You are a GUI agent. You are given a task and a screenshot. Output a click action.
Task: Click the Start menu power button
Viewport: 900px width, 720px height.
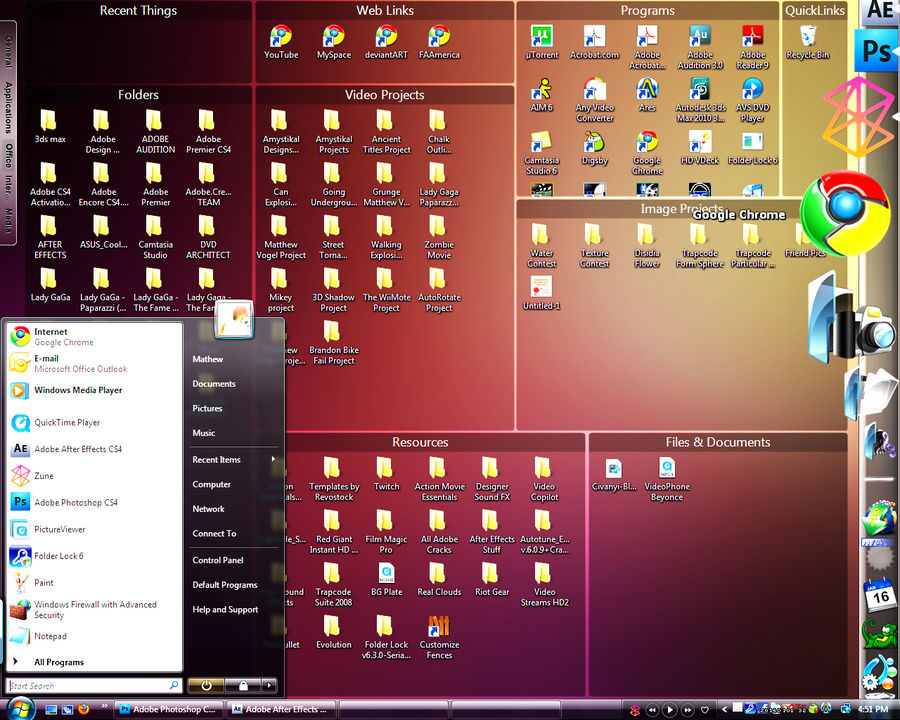[206, 685]
